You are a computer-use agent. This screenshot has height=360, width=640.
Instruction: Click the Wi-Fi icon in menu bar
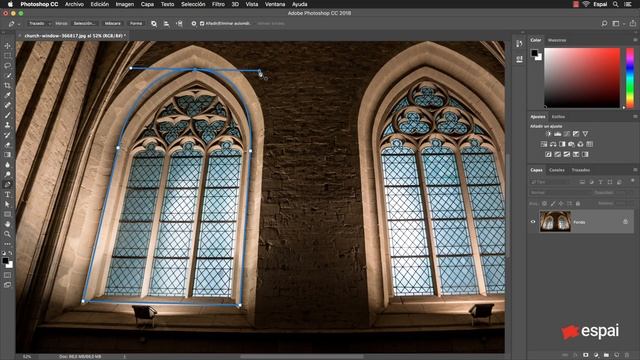[586, 4]
